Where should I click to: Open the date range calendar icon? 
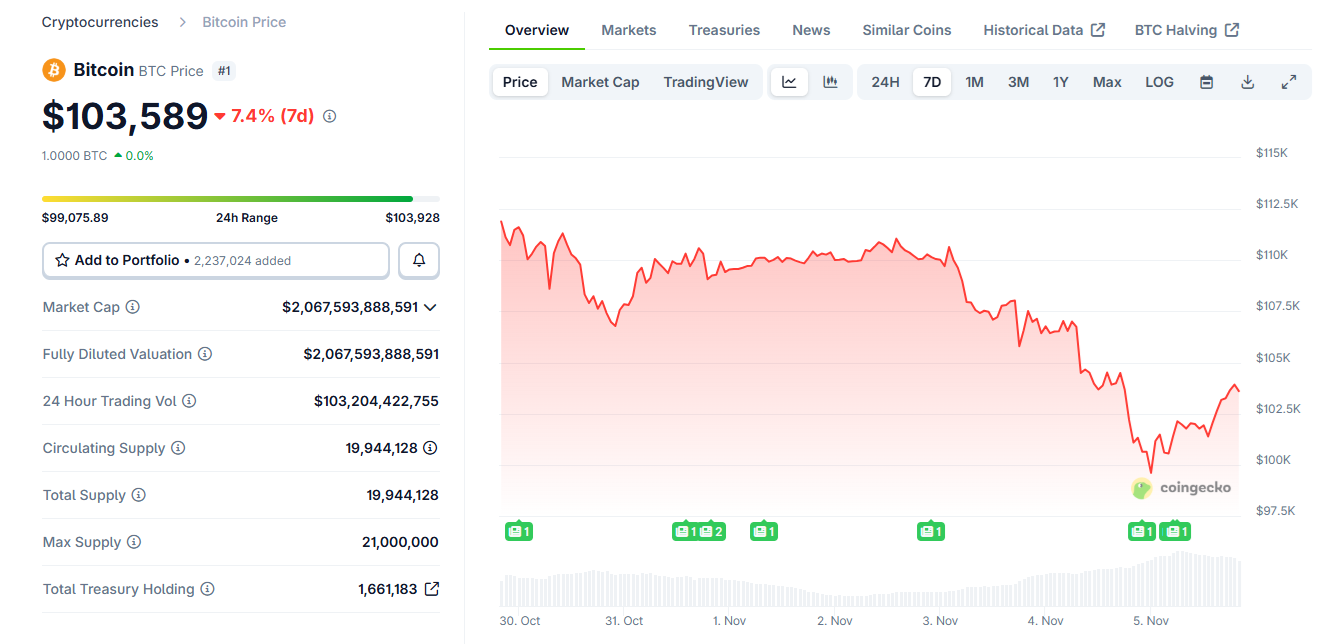[1206, 81]
